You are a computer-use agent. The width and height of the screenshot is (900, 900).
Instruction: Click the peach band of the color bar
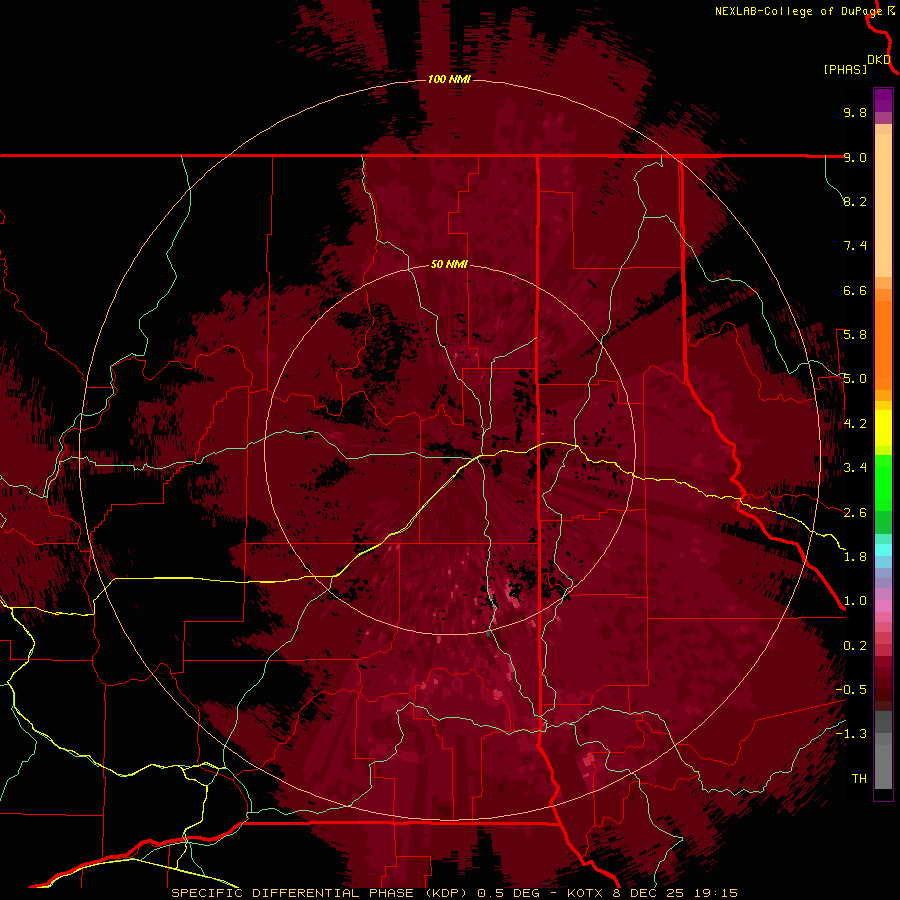tap(883, 201)
